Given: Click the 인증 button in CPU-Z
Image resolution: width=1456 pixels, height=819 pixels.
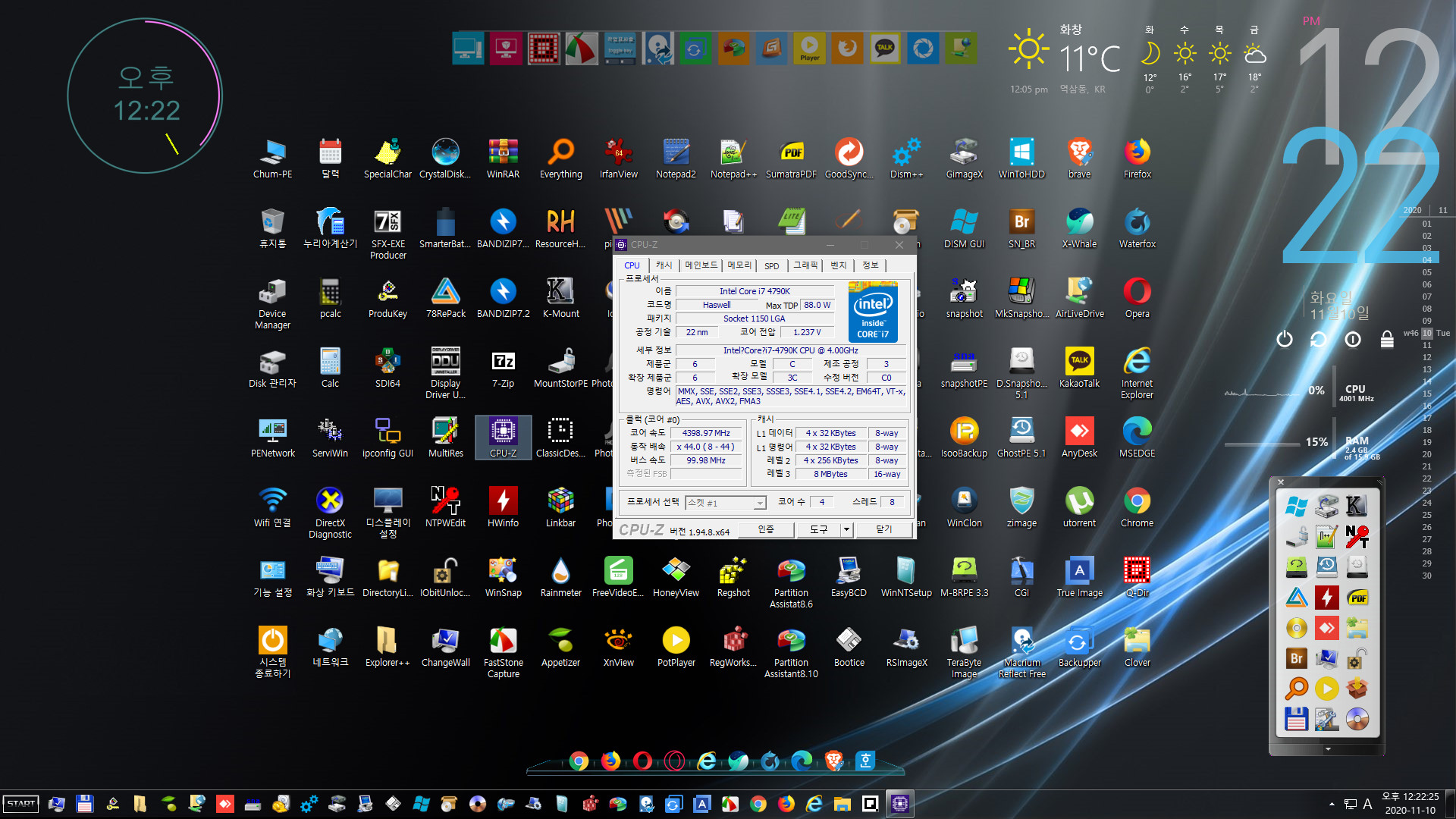Looking at the screenshot, I should [x=766, y=529].
